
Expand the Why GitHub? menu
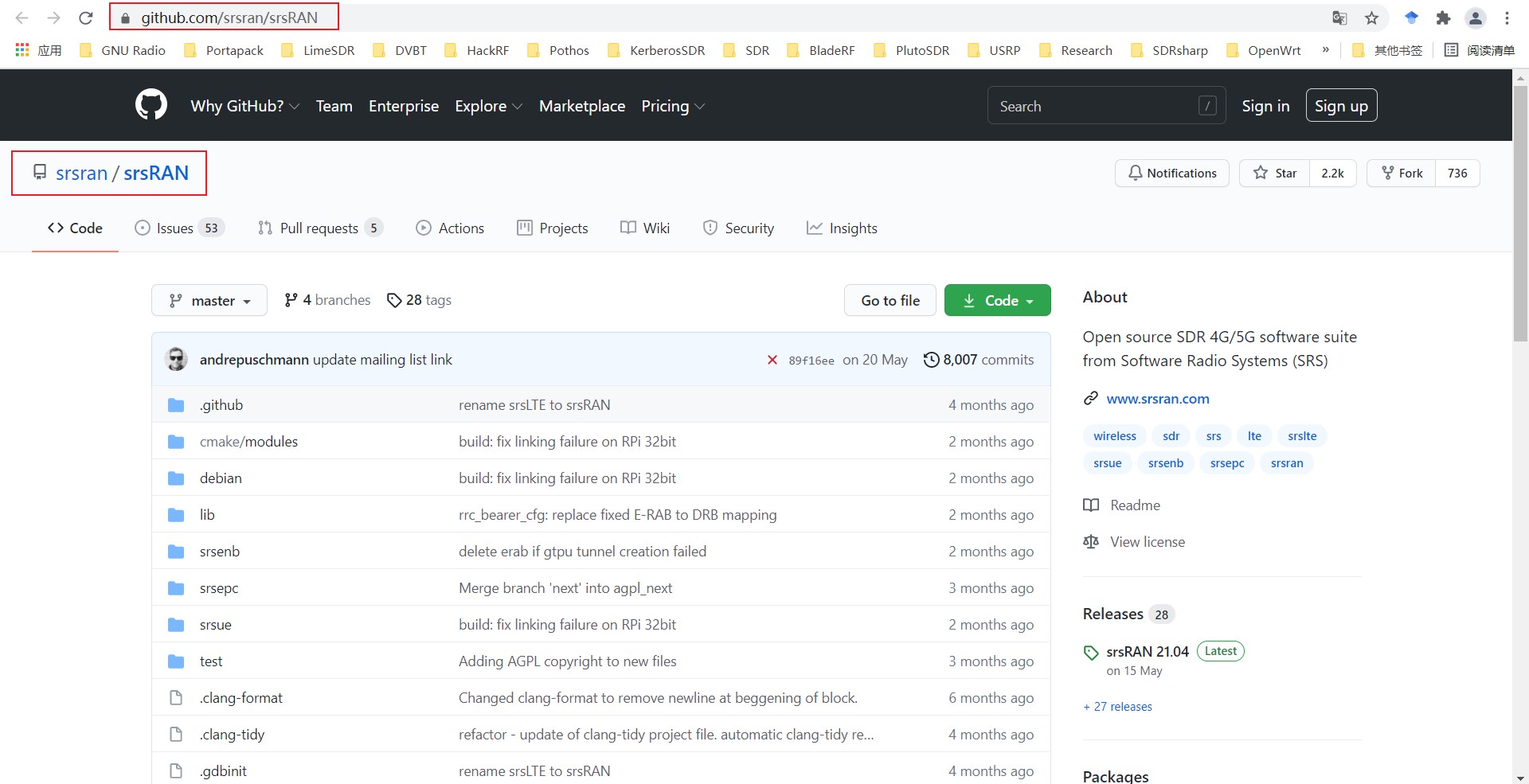244,106
